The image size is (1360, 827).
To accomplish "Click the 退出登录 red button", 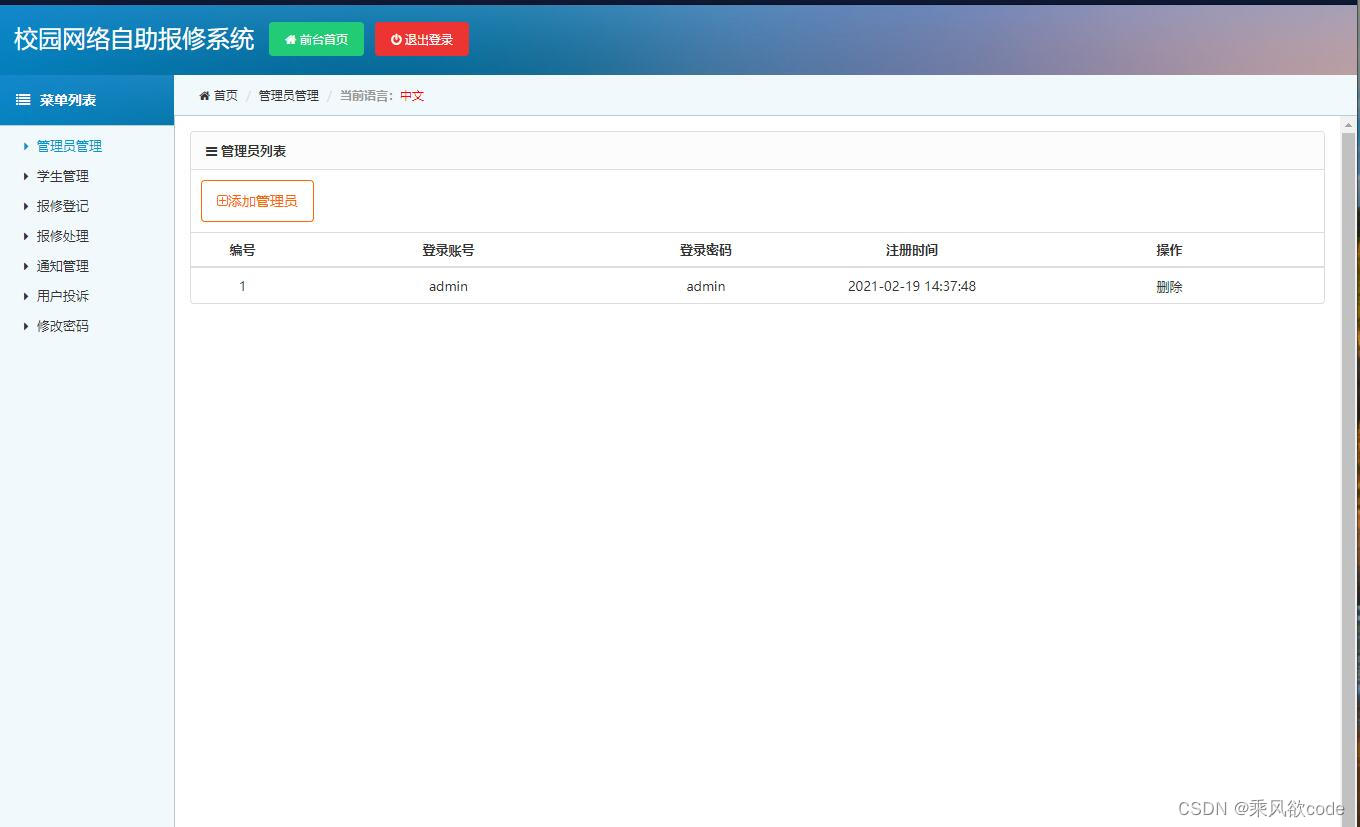I will 422,39.
